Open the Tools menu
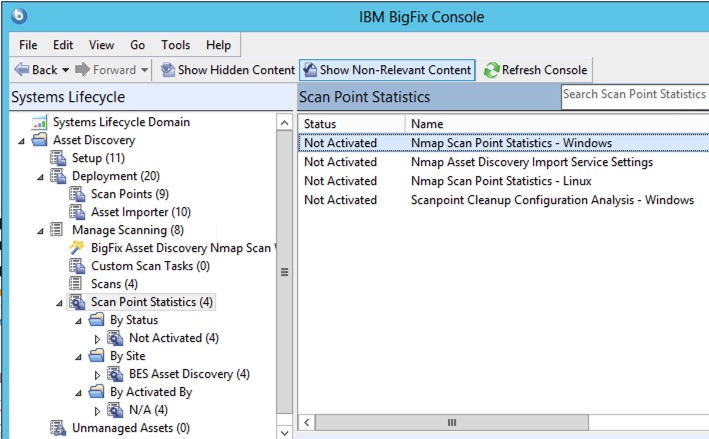This screenshot has height=439, width=709. click(175, 45)
